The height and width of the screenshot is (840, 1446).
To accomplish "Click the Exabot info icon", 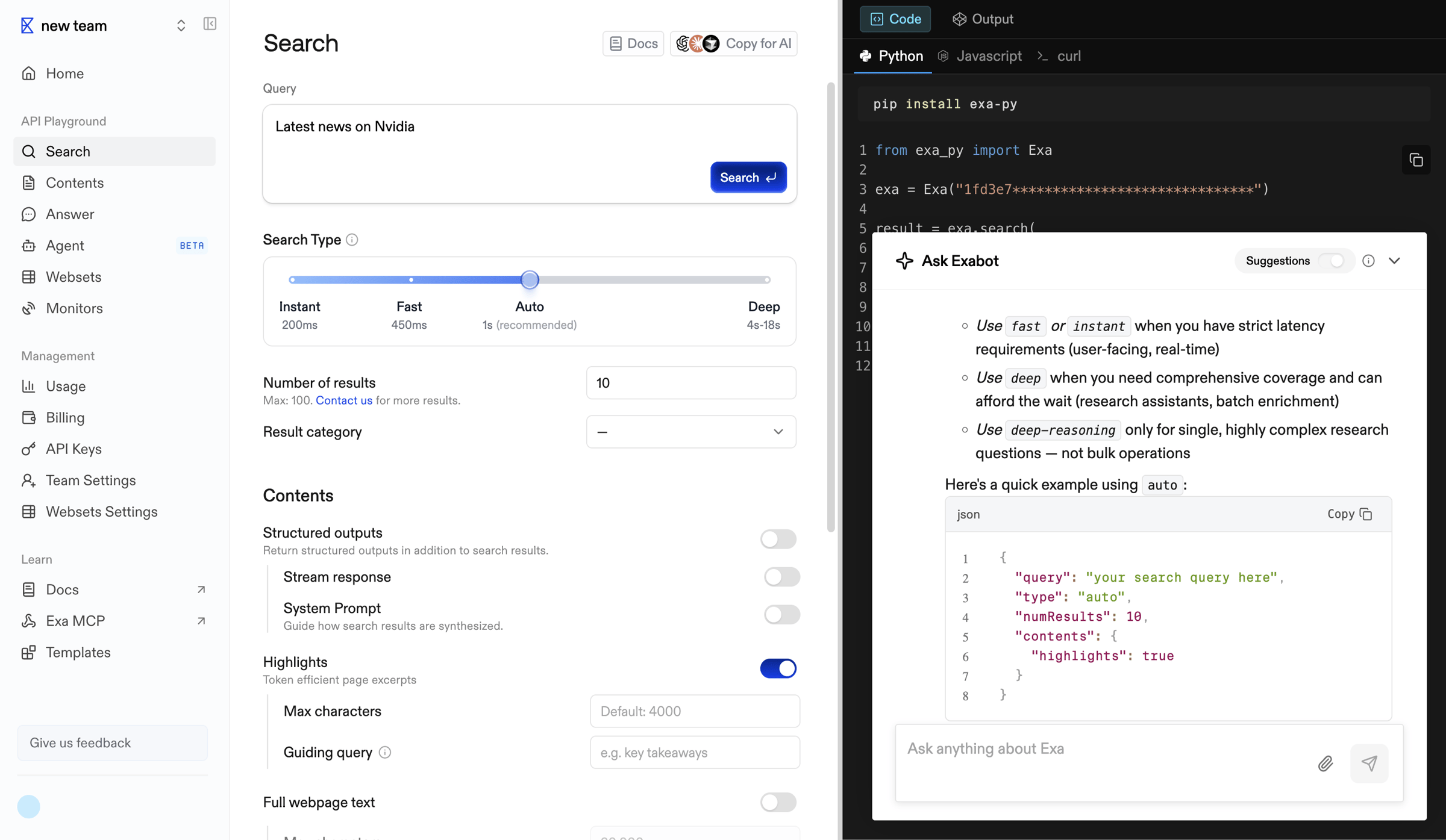I will [1368, 261].
